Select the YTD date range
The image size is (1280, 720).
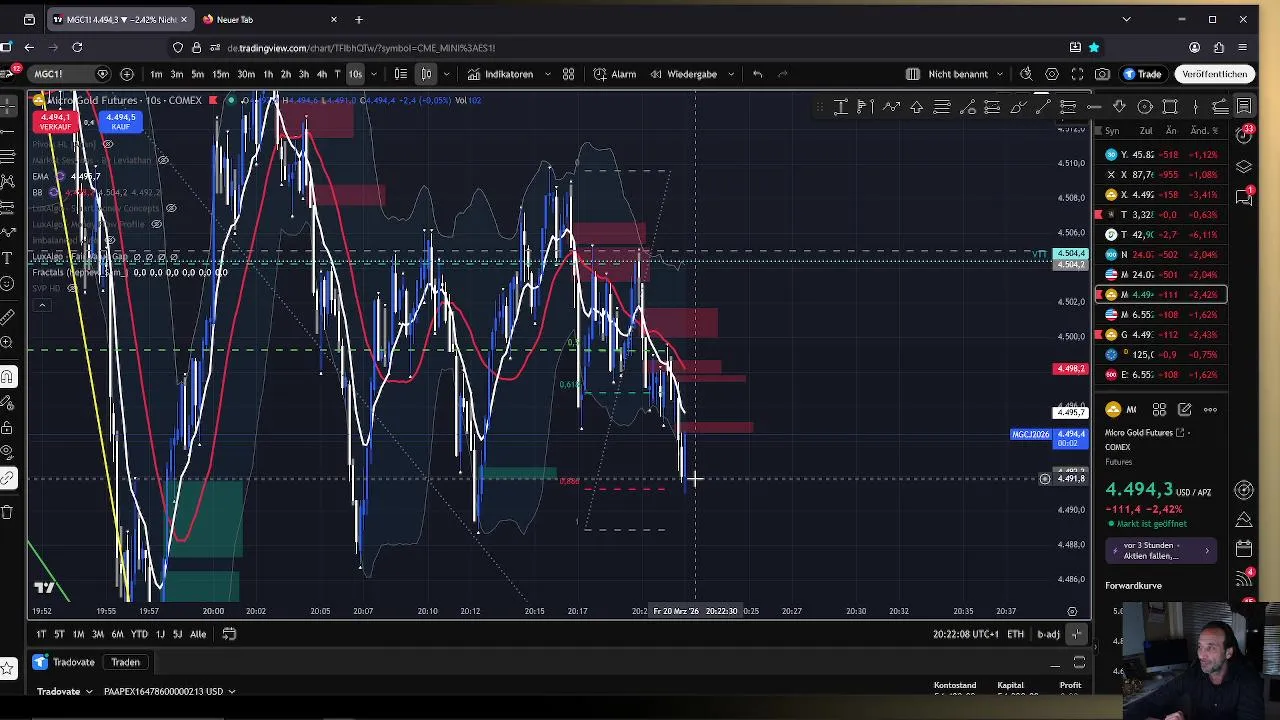coord(139,634)
